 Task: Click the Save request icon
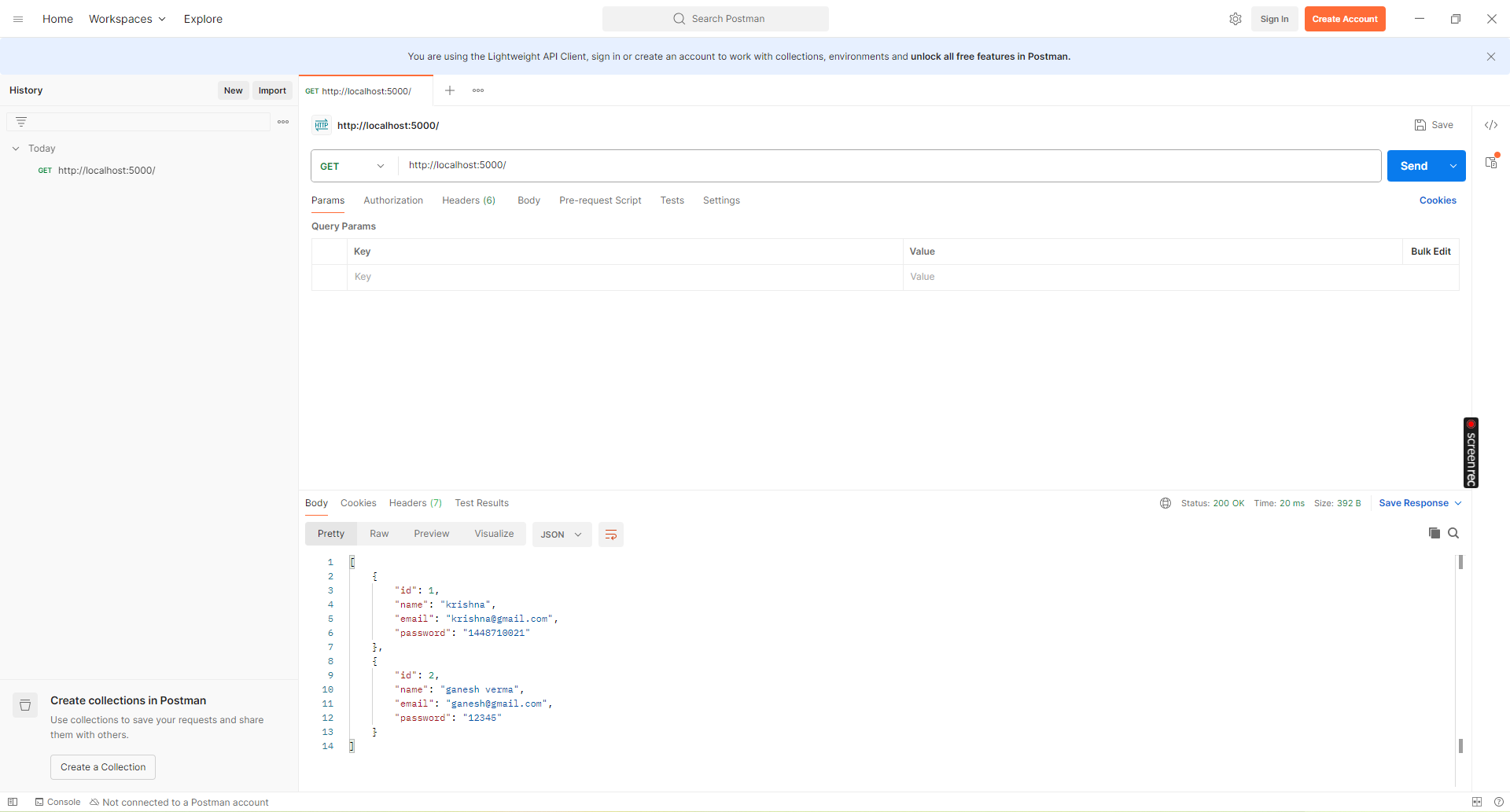1420,125
